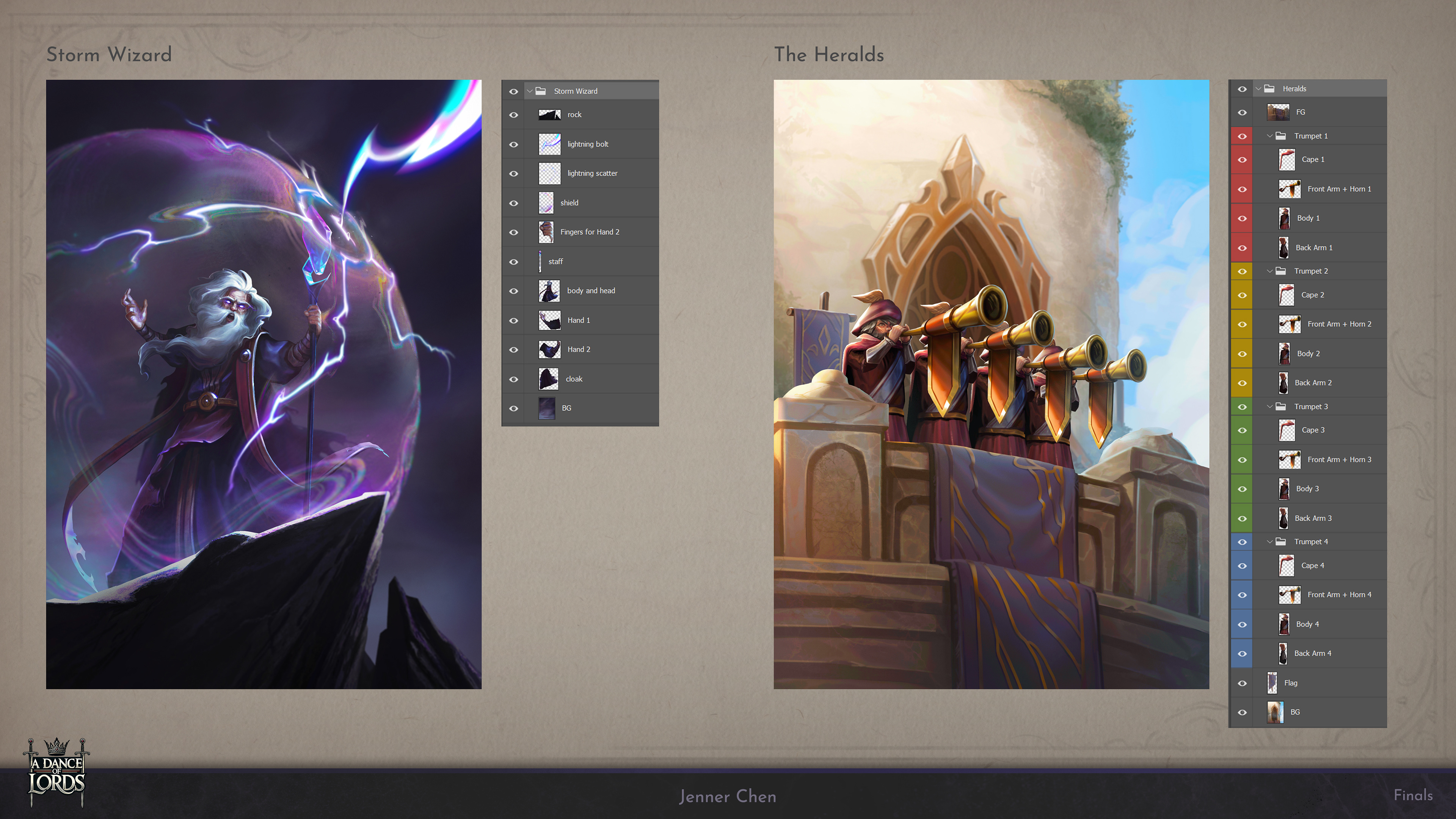Click the Jenner Chen name text
Viewport: 1456px width, 819px height.
pyautogui.click(x=728, y=796)
